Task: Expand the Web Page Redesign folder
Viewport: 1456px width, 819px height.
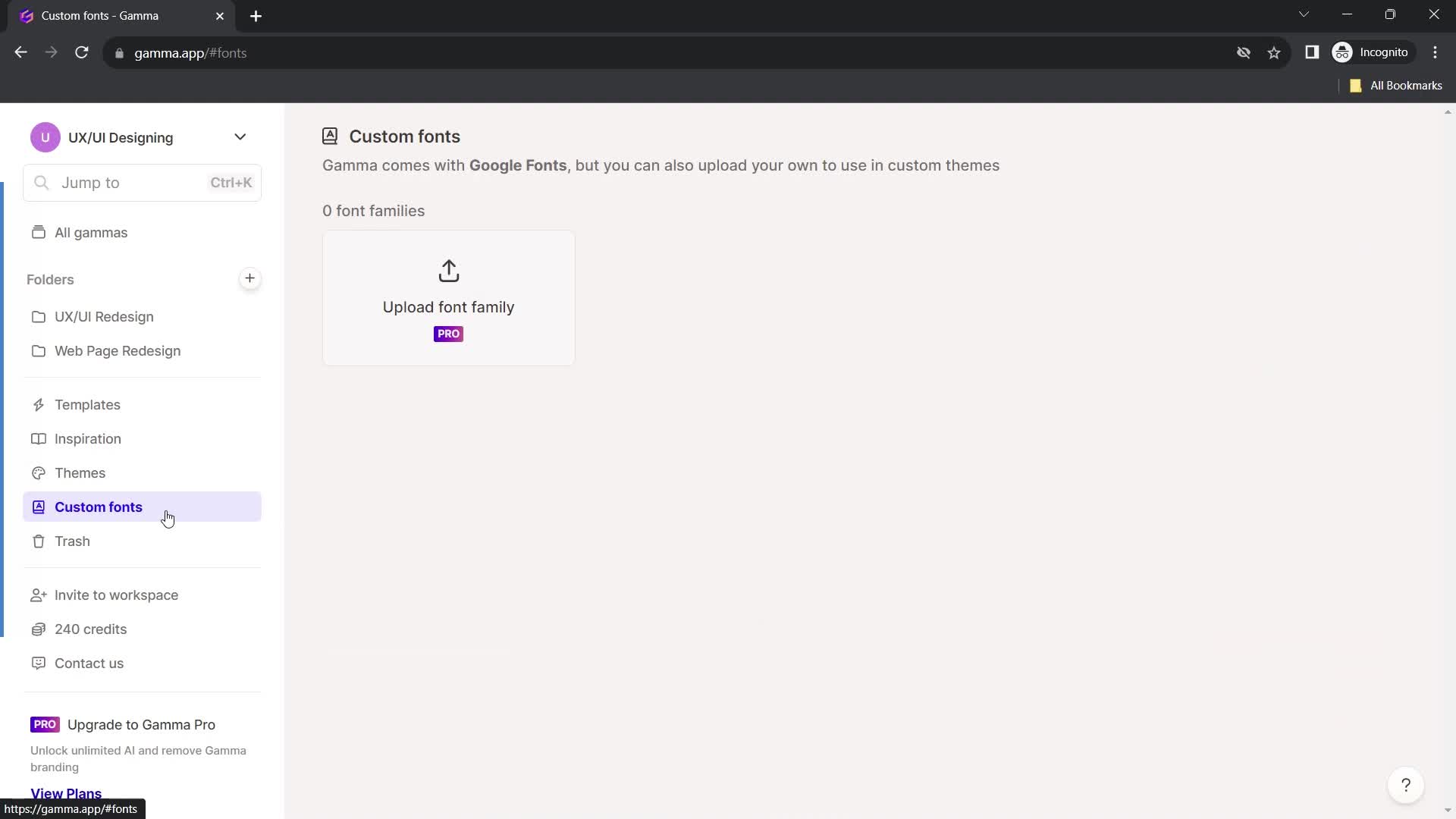Action: (x=117, y=351)
